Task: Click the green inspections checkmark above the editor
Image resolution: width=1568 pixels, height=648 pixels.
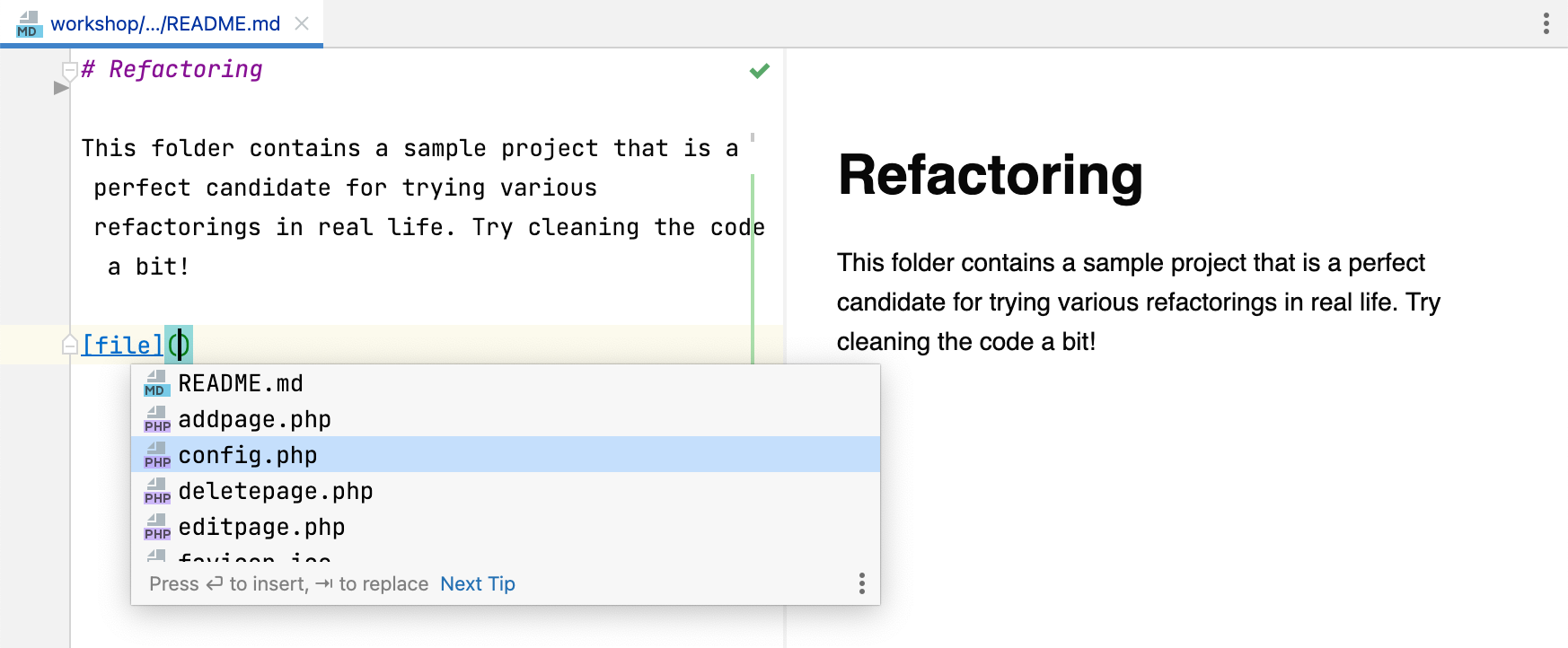Action: 758,70
